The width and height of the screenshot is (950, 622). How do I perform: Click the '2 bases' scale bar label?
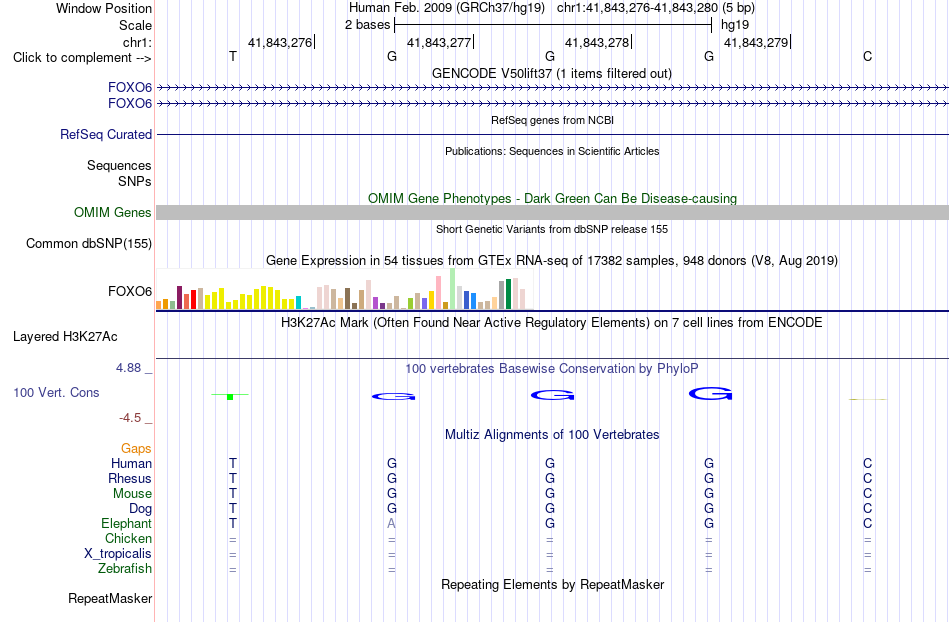(368, 25)
